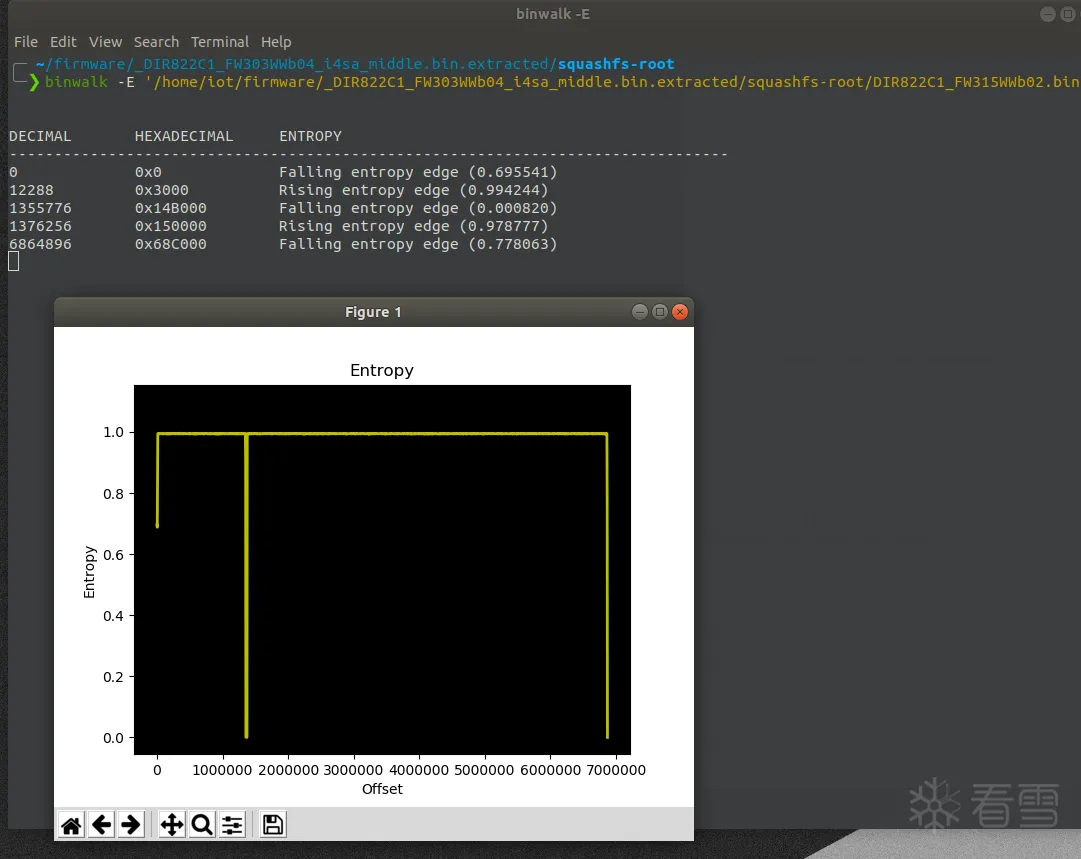Minimize the Figure 1 window

point(640,312)
